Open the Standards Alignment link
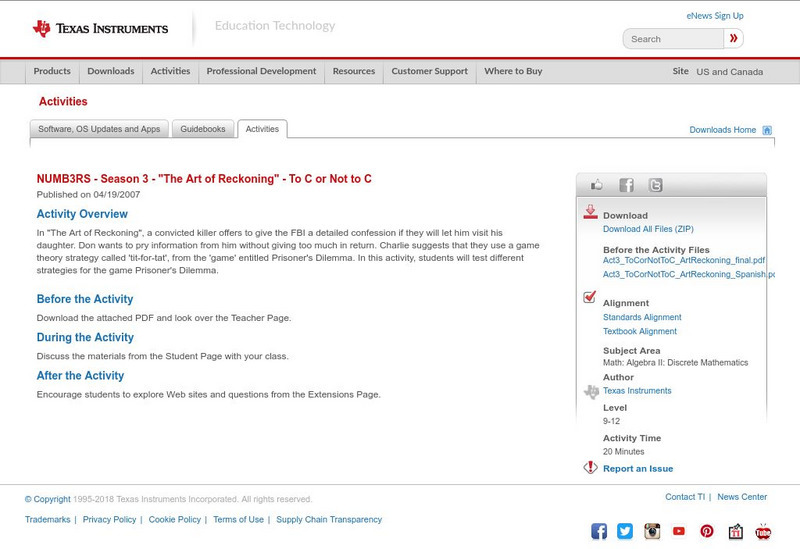Viewport: 800px width, 549px height. [x=642, y=317]
